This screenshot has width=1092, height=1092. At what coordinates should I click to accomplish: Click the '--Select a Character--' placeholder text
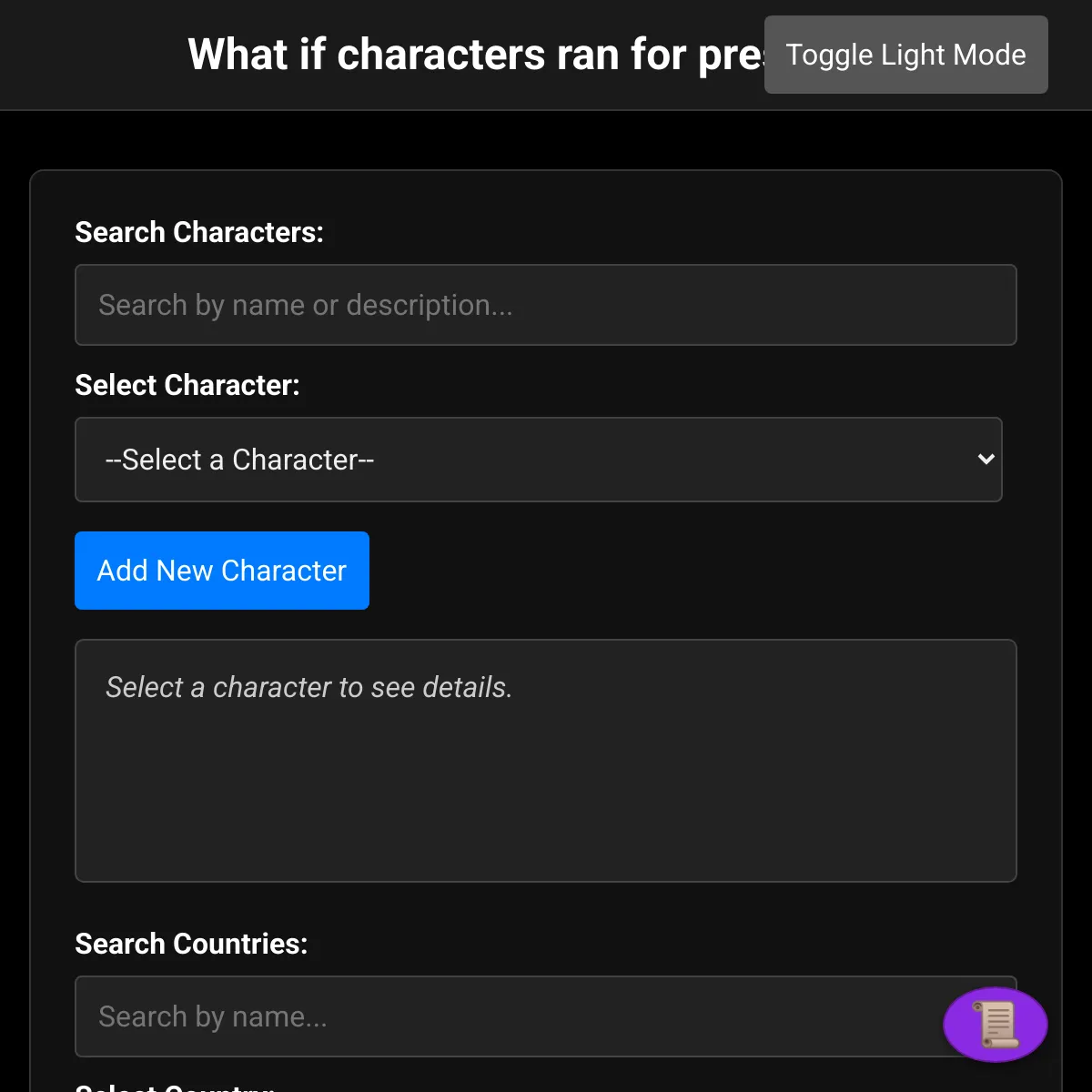coord(239,460)
